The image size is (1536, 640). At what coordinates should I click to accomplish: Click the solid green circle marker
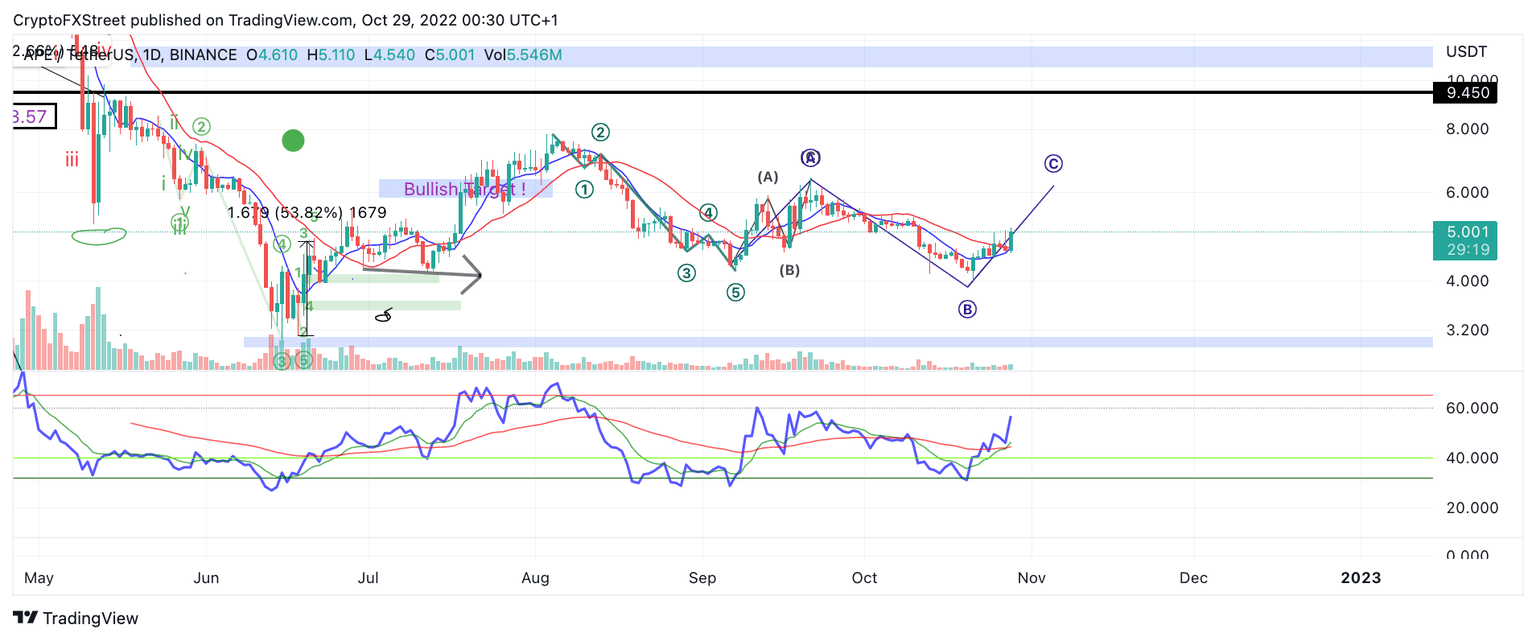[x=293, y=141]
